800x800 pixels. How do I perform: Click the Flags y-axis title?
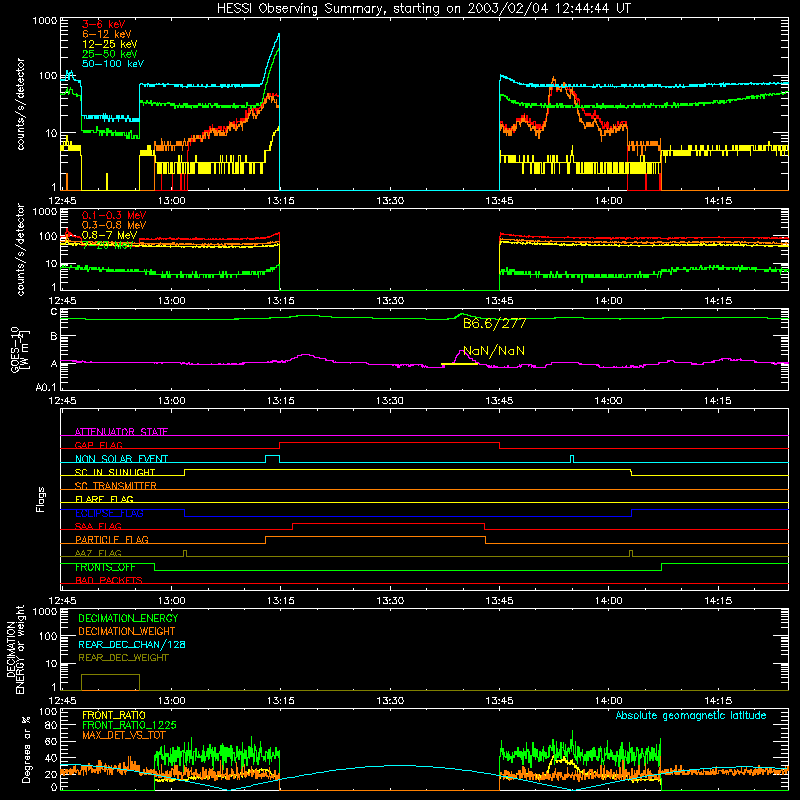pyautogui.click(x=41, y=499)
